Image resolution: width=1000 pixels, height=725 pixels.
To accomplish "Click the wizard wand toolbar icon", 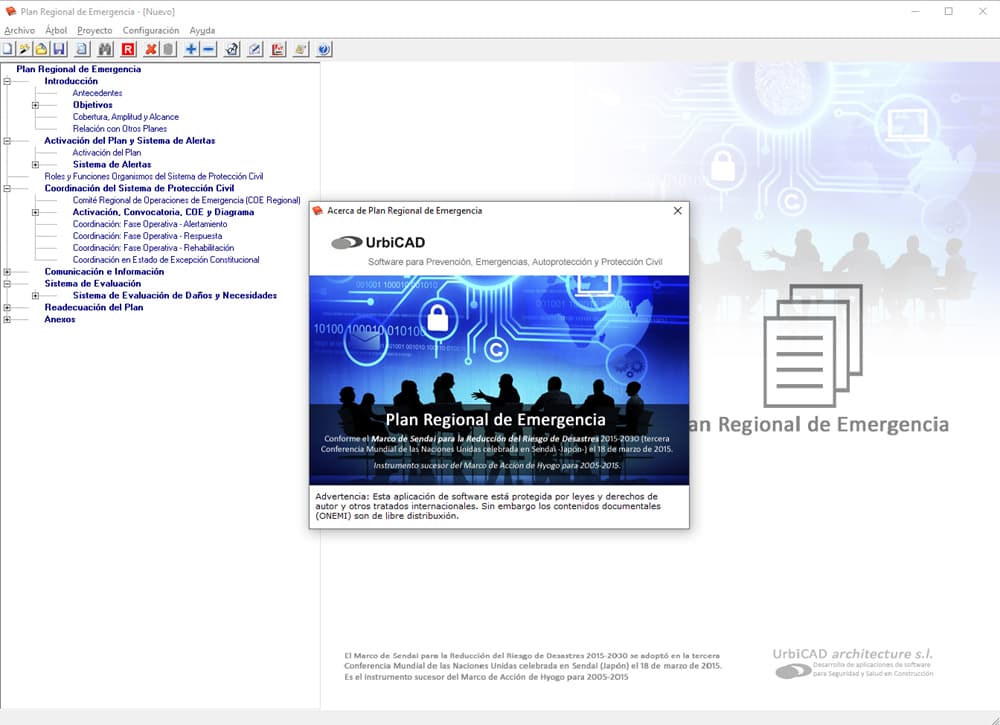I will pos(24,49).
